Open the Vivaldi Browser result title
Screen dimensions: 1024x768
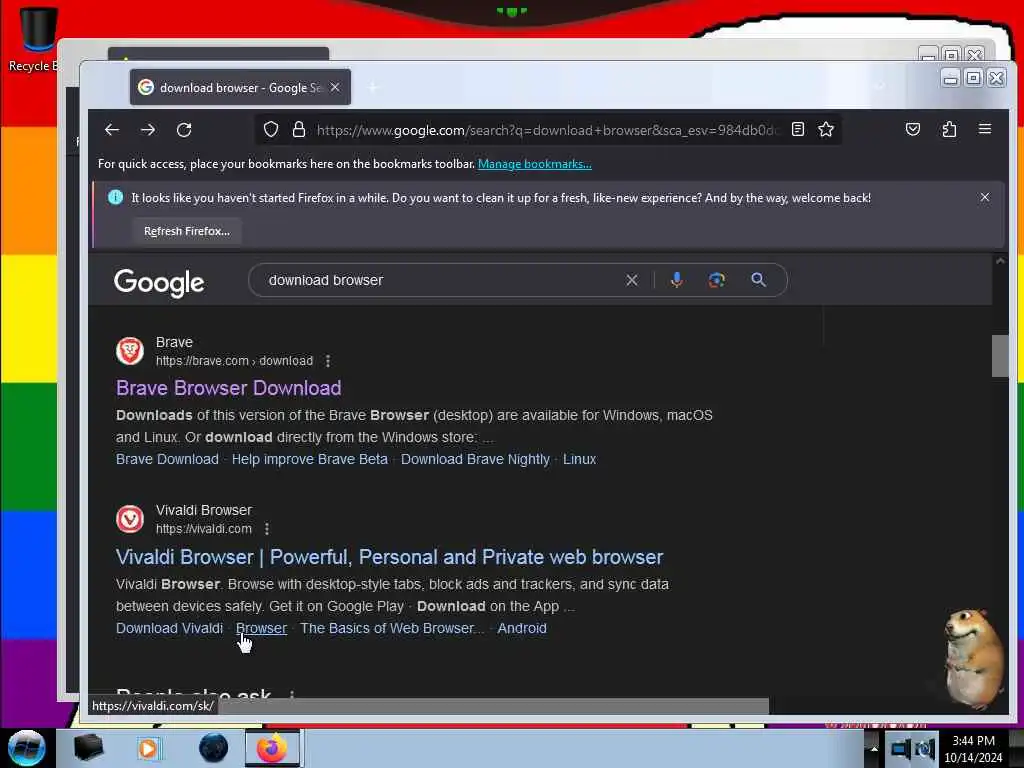pyautogui.click(x=389, y=557)
